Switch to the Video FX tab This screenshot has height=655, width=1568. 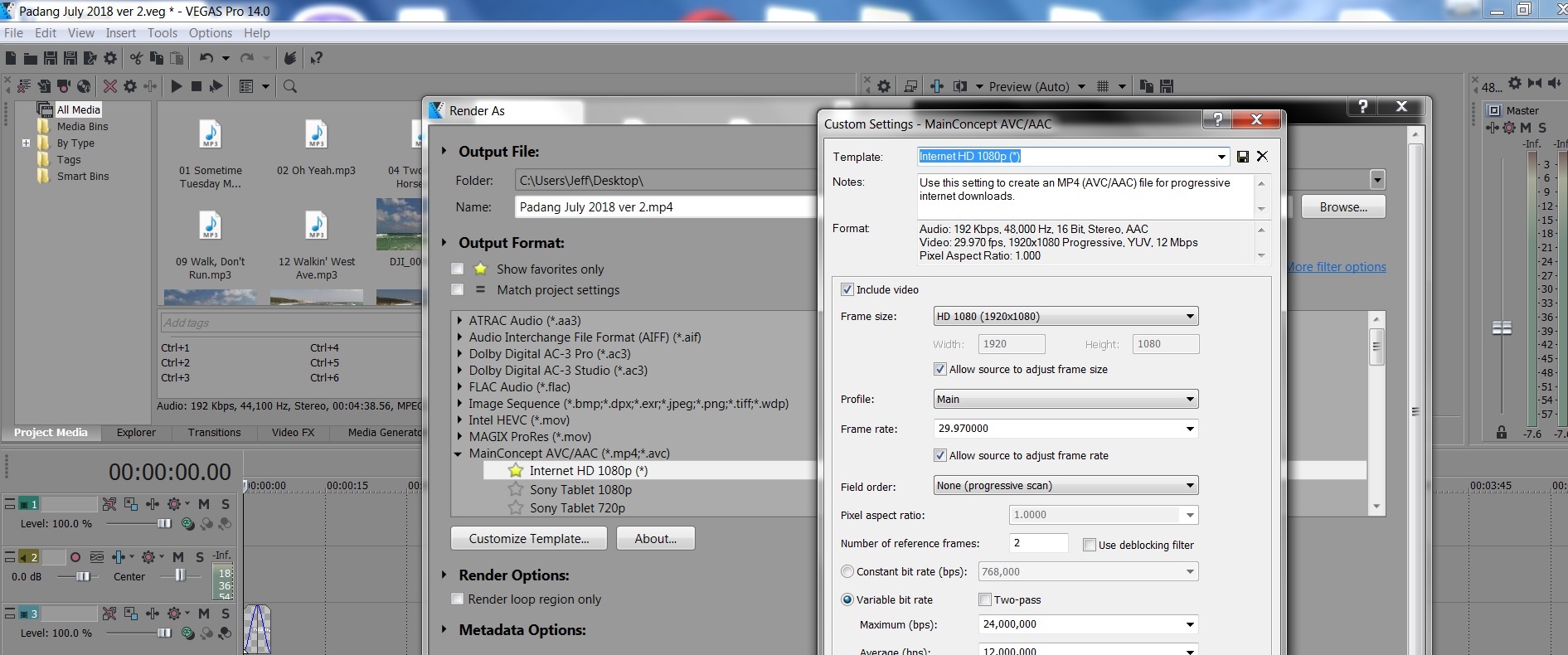click(x=293, y=433)
